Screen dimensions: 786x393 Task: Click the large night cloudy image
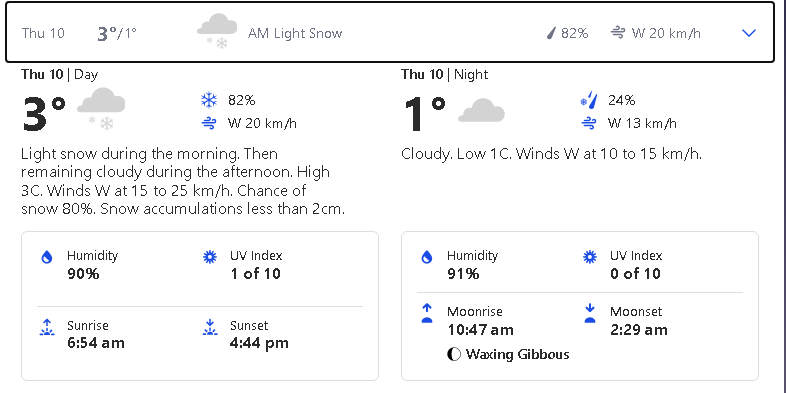coord(481,110)
